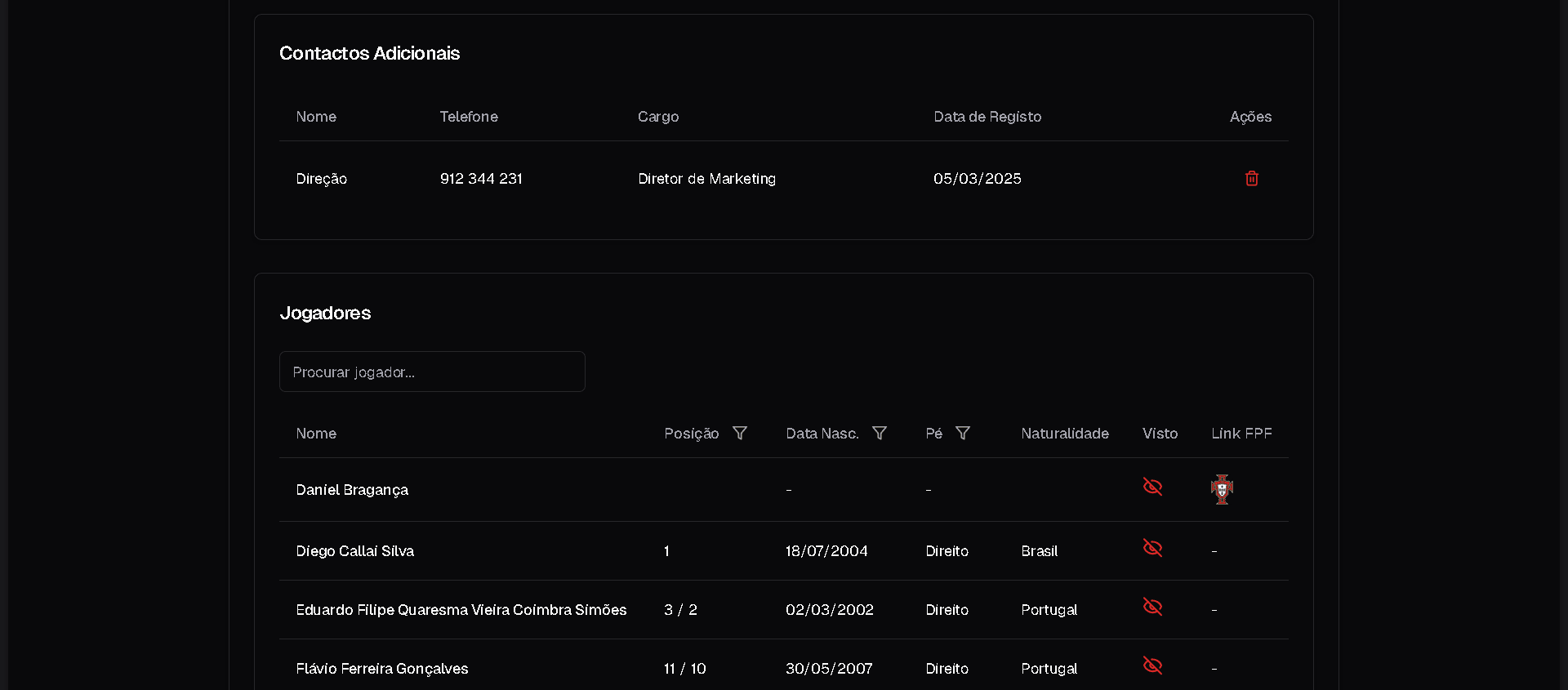The width and height of the screenshot is (1568, 690).
Task: Click the Visto column header
Action: [1160, 434]
